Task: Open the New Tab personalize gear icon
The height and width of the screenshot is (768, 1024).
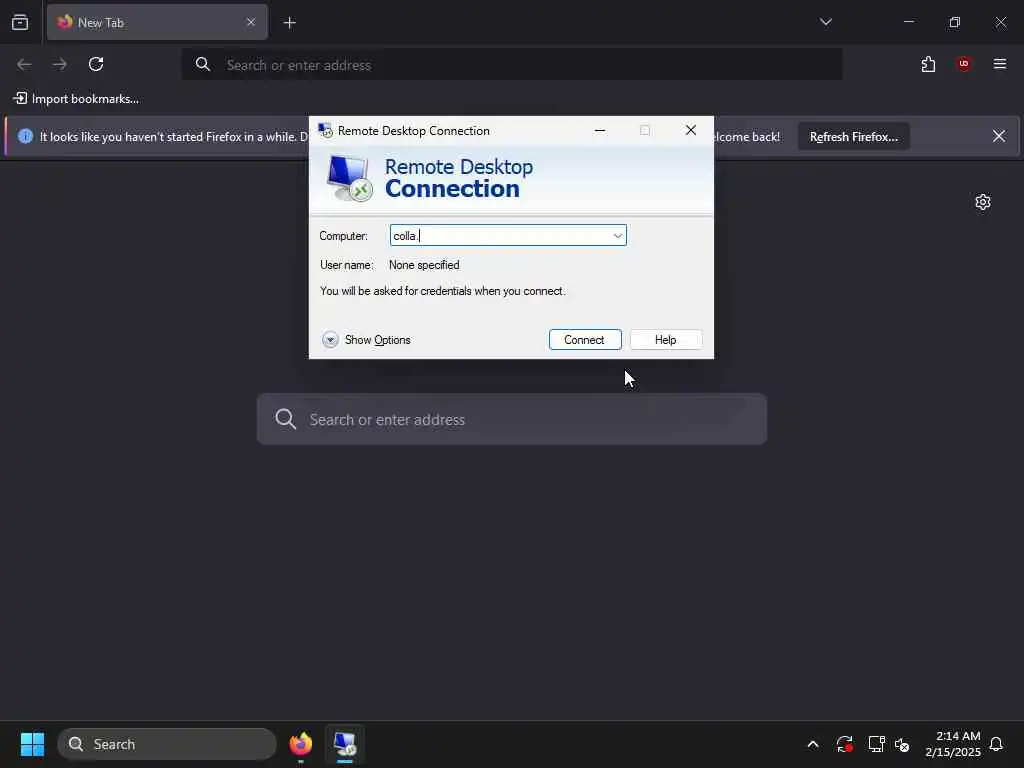Action: click(983, 202)
